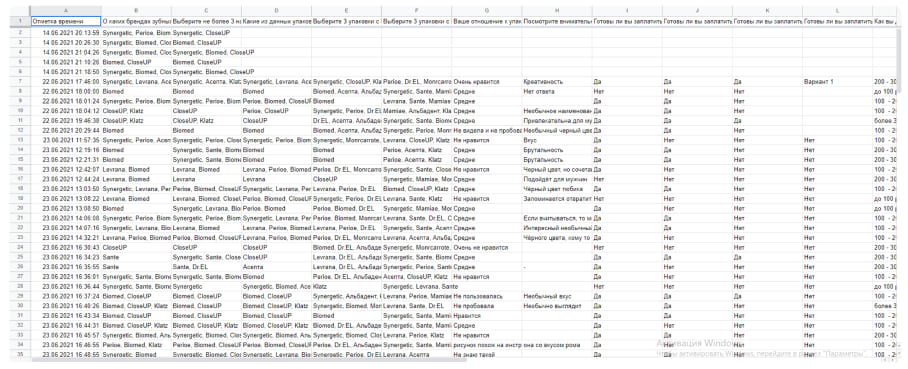Click timestamp '23.06.2021 13:08:22'
The image size is (908, 369).
(71, 198)
